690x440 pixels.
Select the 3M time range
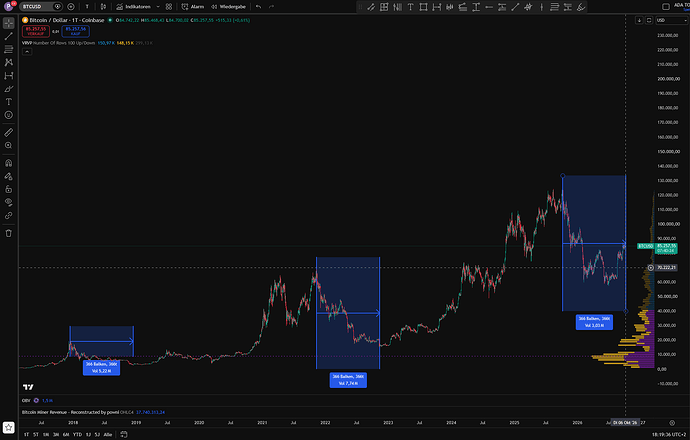[56, 435]
